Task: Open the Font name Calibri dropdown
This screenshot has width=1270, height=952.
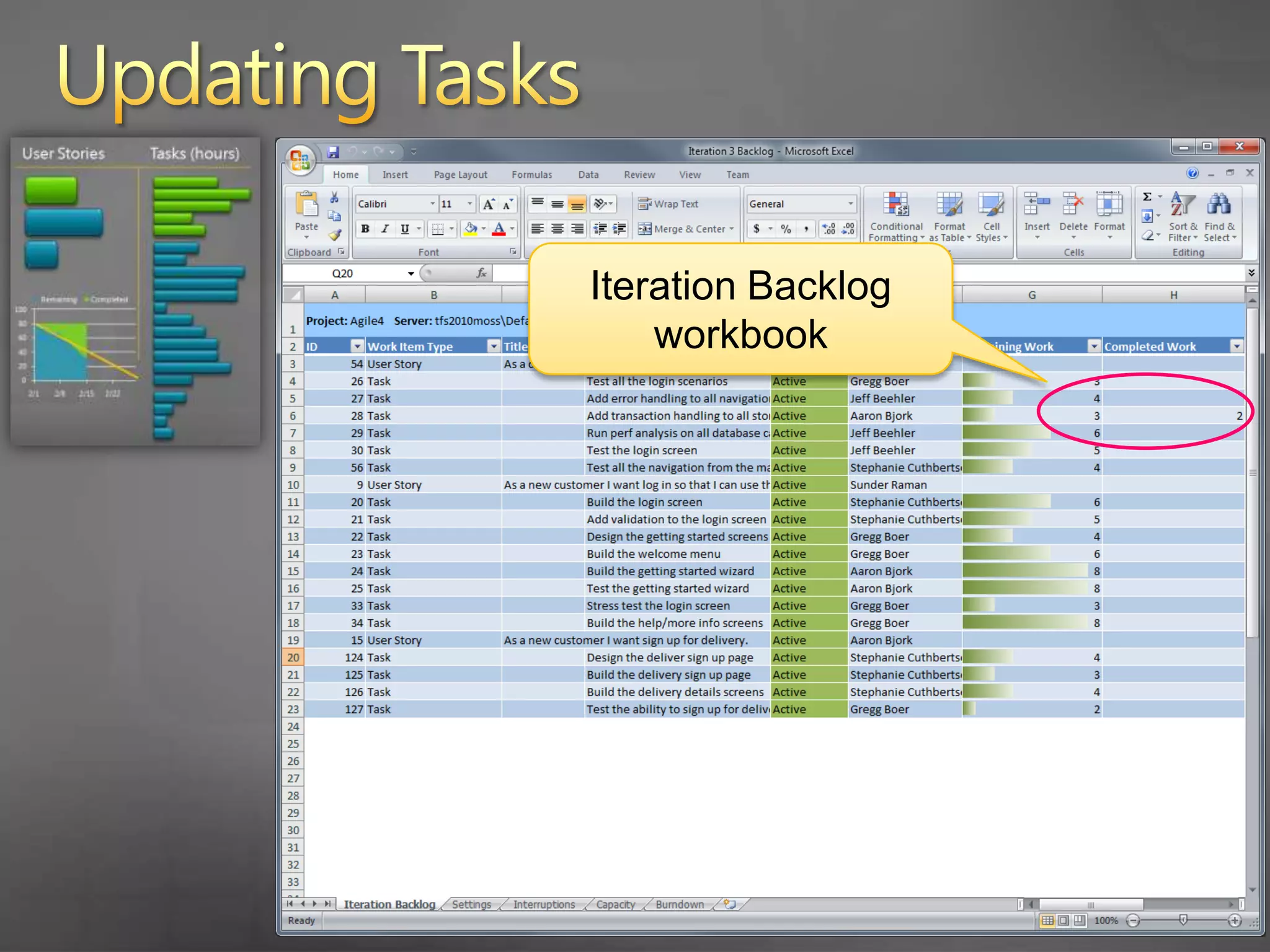Action: (432, 204)
